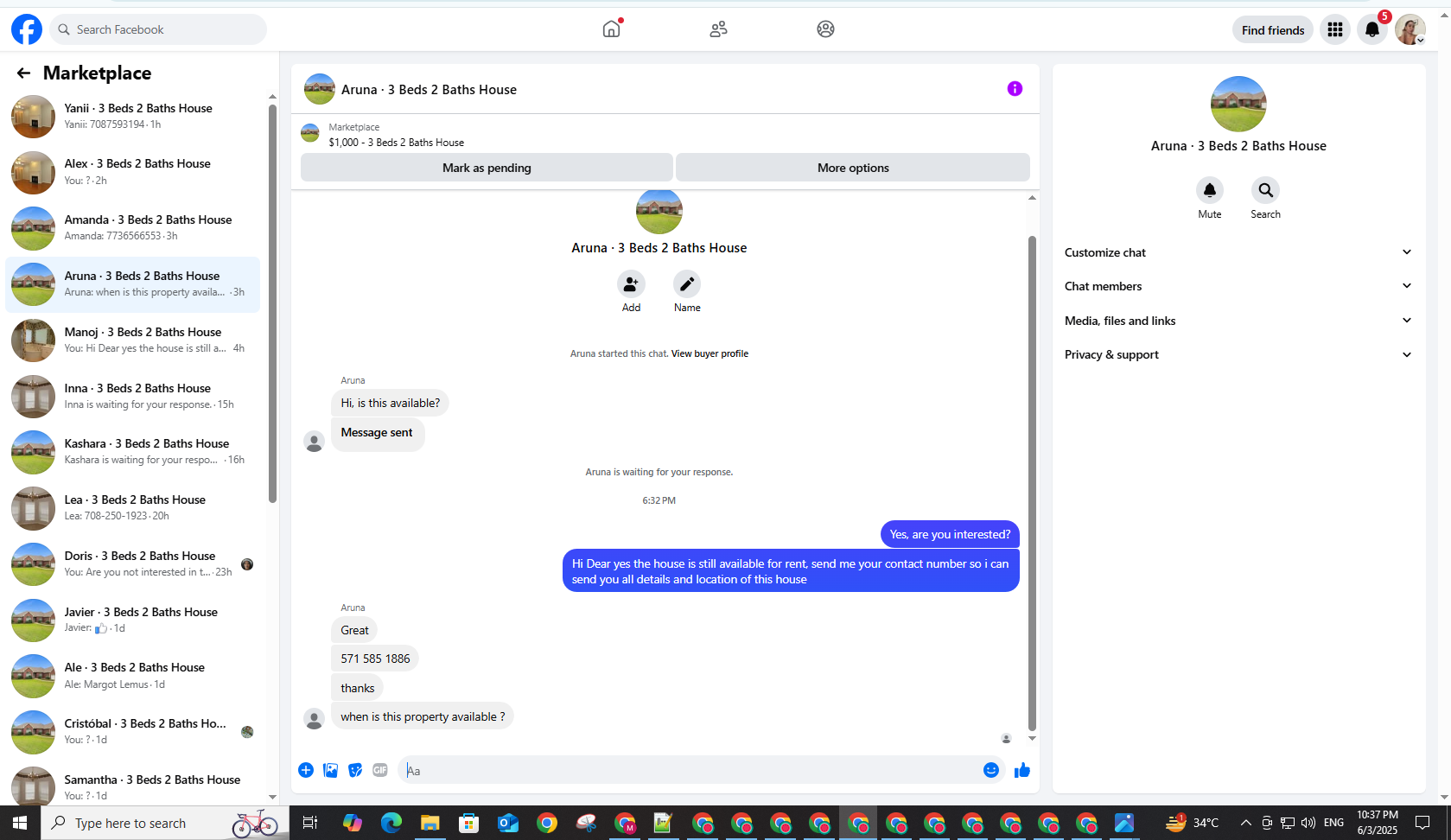The height and width of the screenshot is (840, 1451).
Task: Open Outlook from taskbar
Action: coord(507,823)
